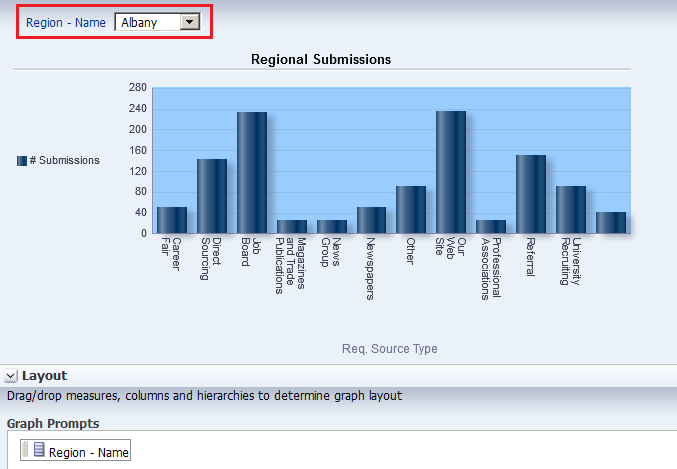Click the Career Fair axis label
Viewport: 677px width, 469px height.
[171, 254]
